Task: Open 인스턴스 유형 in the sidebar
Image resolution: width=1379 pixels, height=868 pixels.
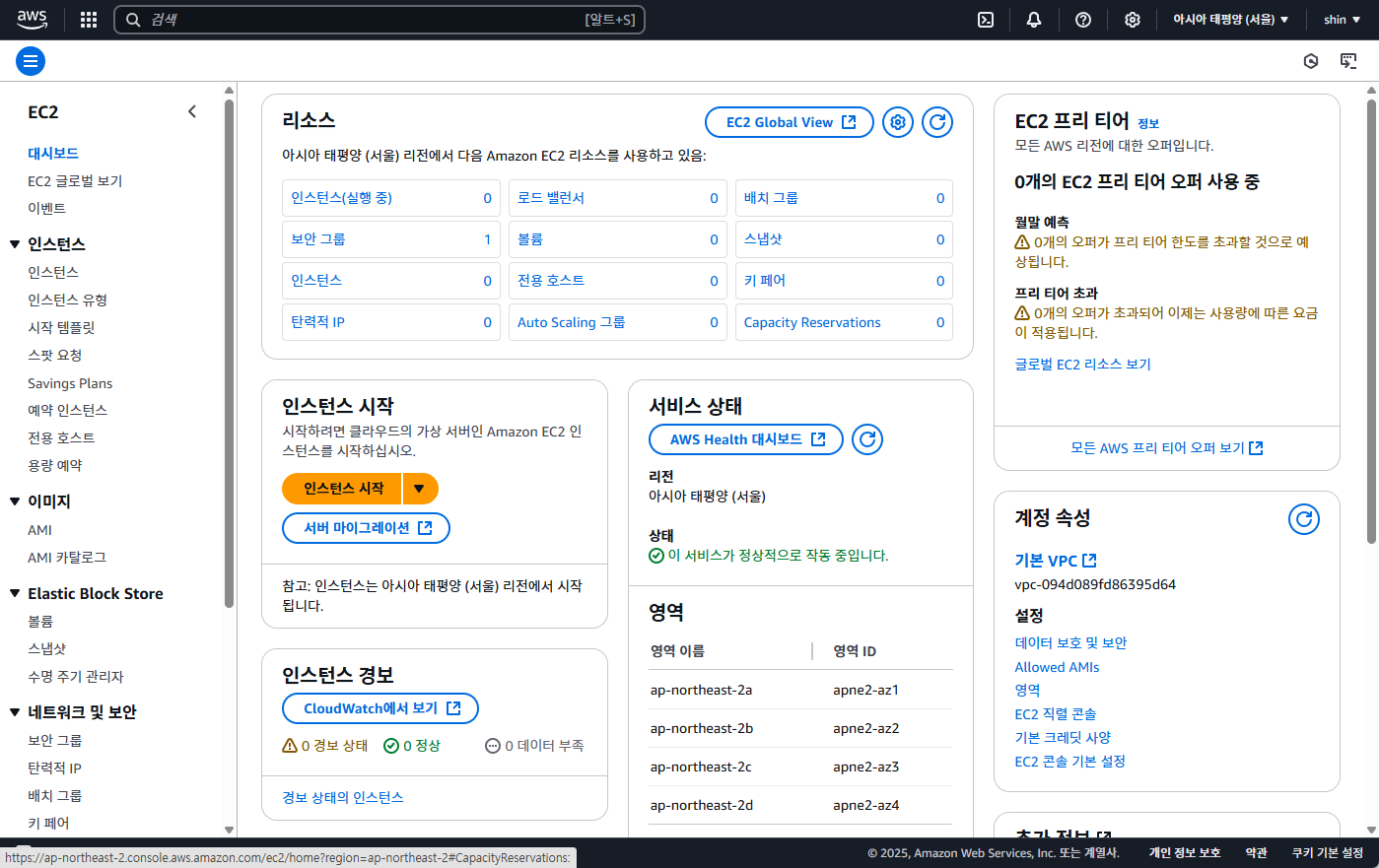Action: pyautogui.click(x=67, y=300)
